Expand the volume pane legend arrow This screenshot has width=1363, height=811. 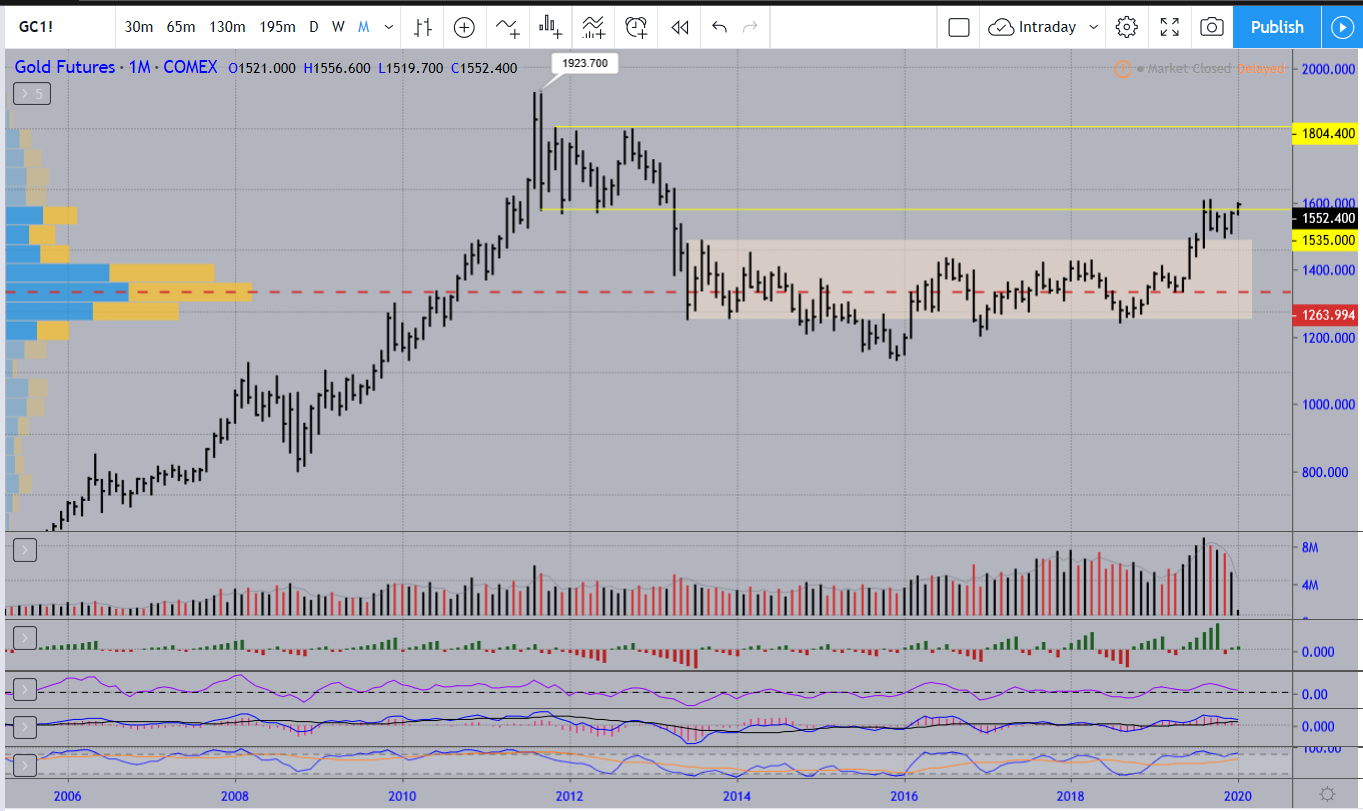[25, 549]
